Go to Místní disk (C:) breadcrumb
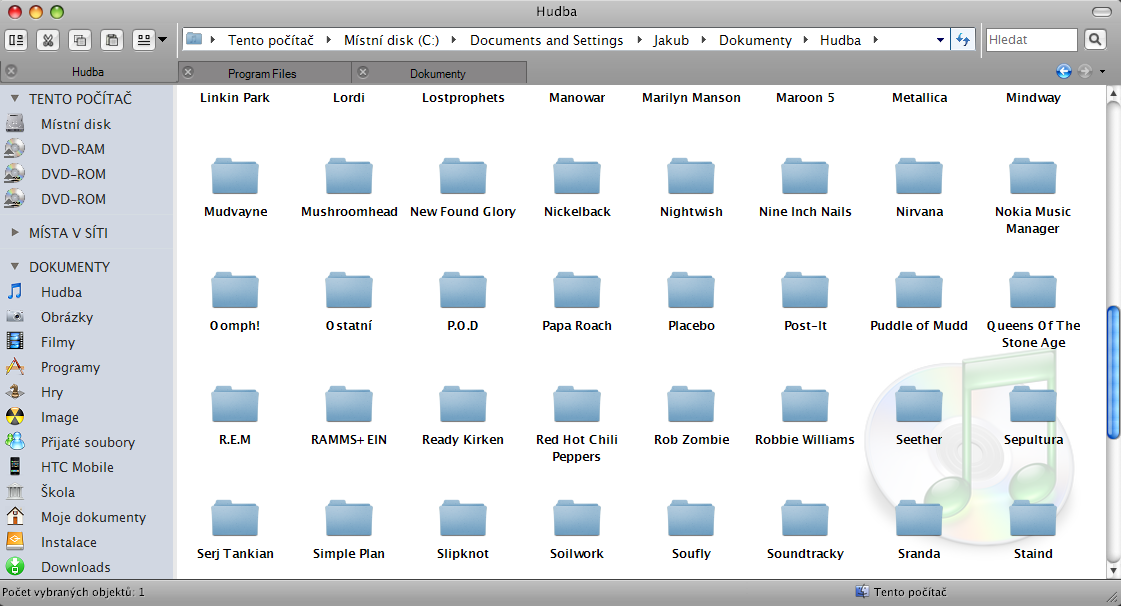1121x606 pixels. 391,40
